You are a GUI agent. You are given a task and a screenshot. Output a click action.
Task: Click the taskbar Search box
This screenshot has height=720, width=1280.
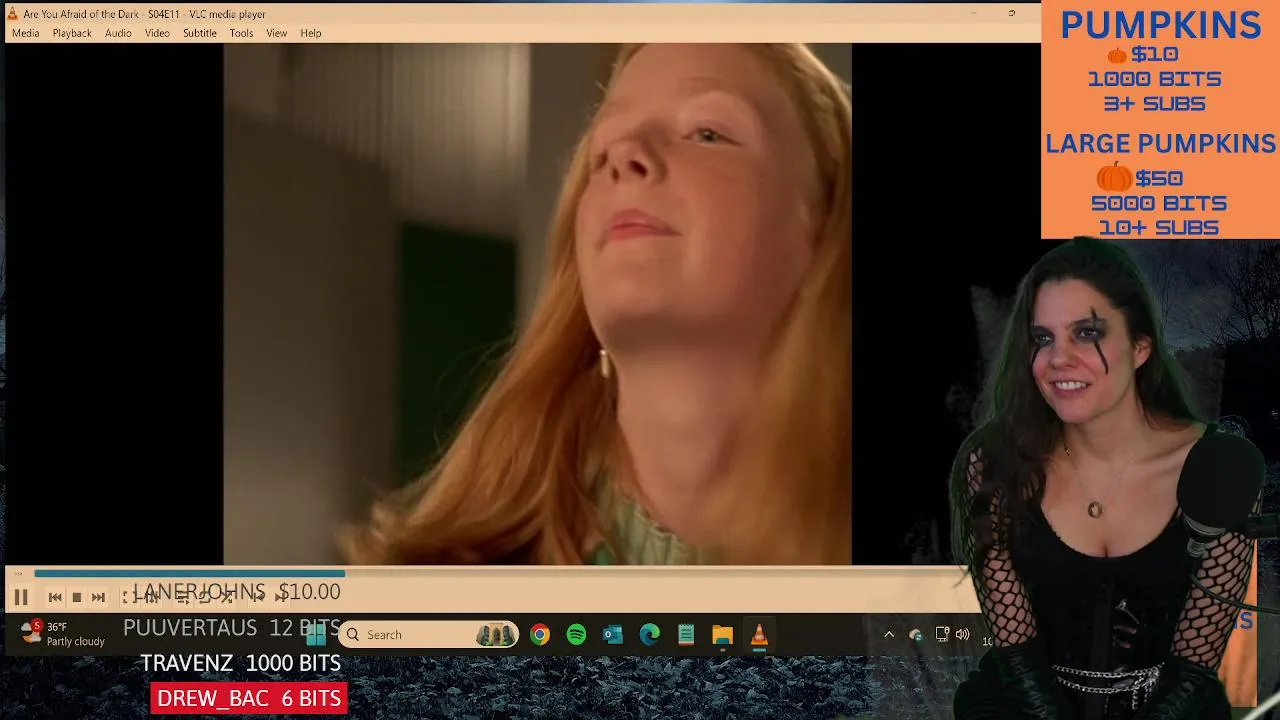429,634
